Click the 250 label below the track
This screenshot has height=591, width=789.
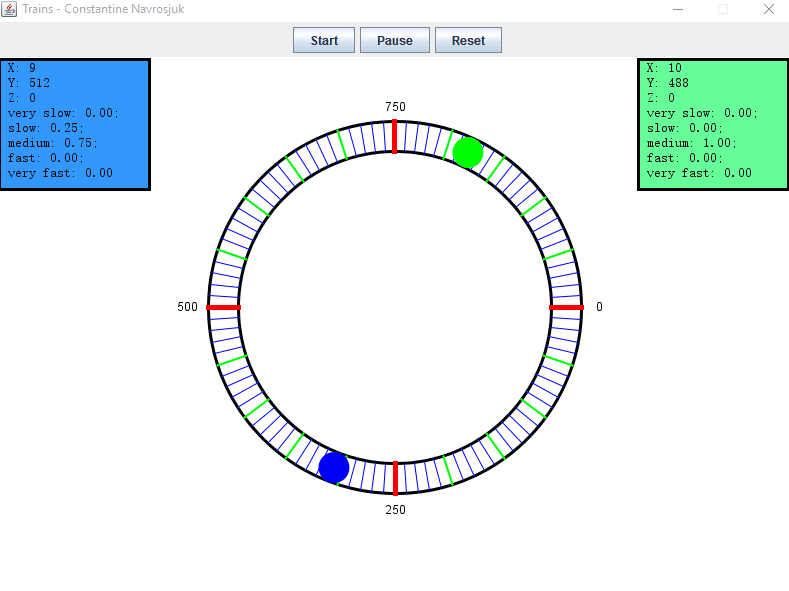coord(395,510)
